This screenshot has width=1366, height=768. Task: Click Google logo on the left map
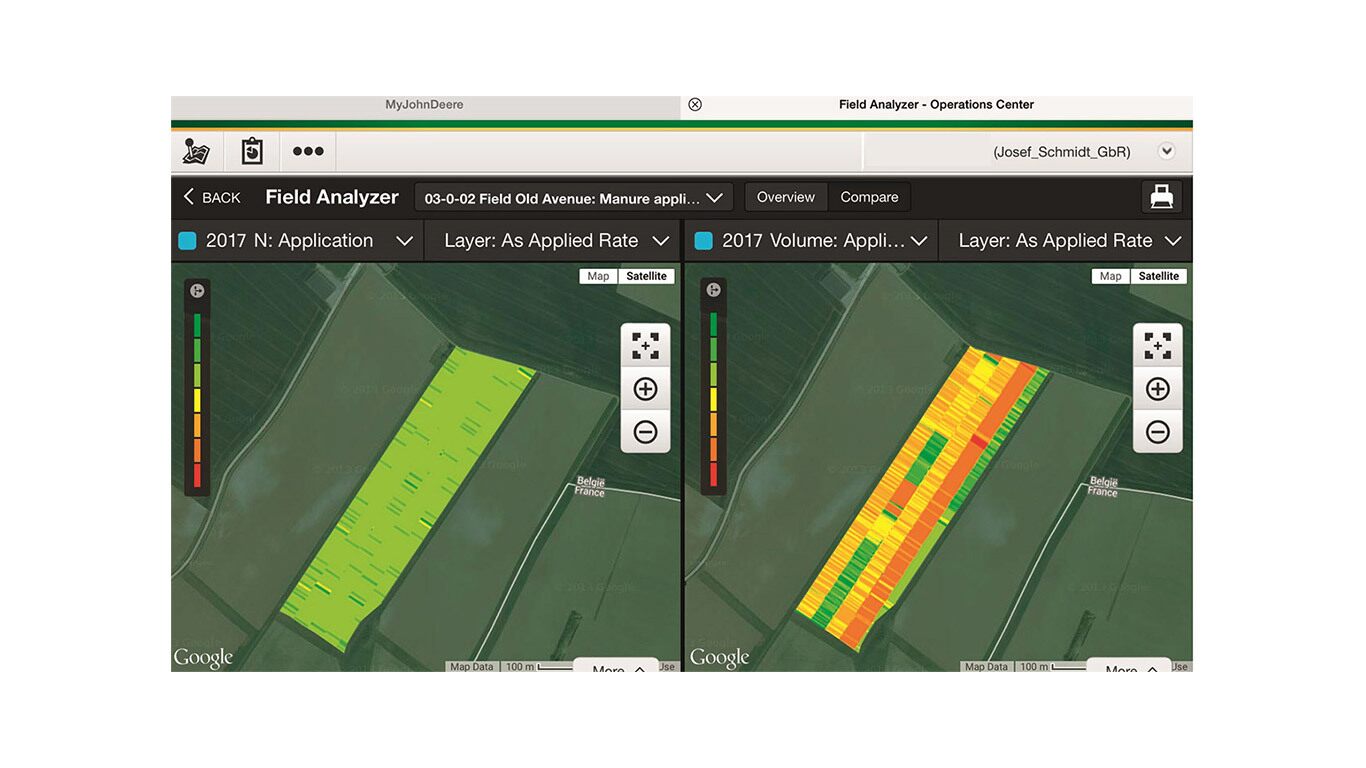203,658
